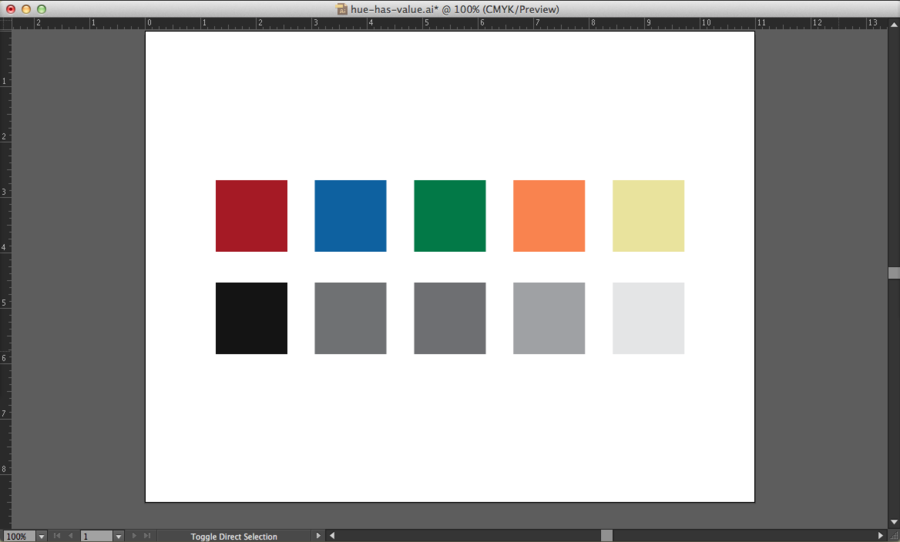Image resolution: width=900 pixels, height=542 pixels.
Task: Click the artboard number input field
Action: point(96,536)
